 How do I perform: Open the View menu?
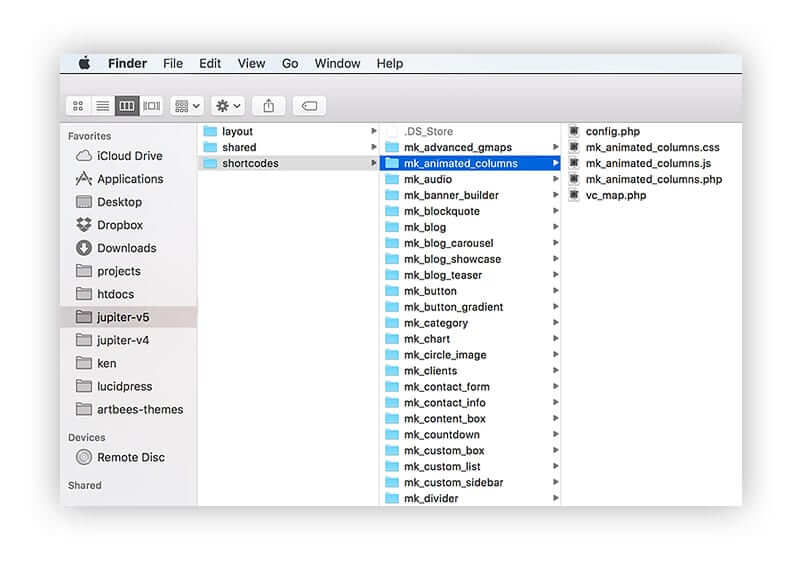(x=251, y=63)
